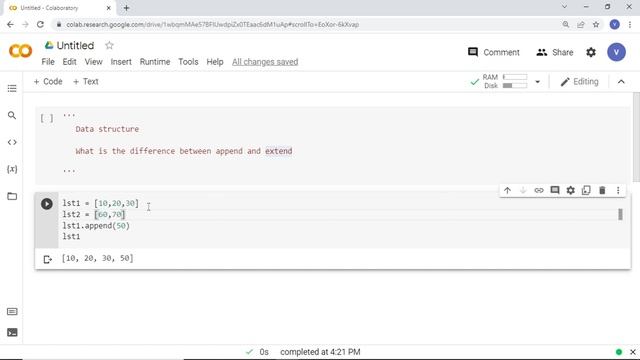Open the variables inspector panel
The height and width of the screenshot is (360, 640).
click(x=12, y=169)
